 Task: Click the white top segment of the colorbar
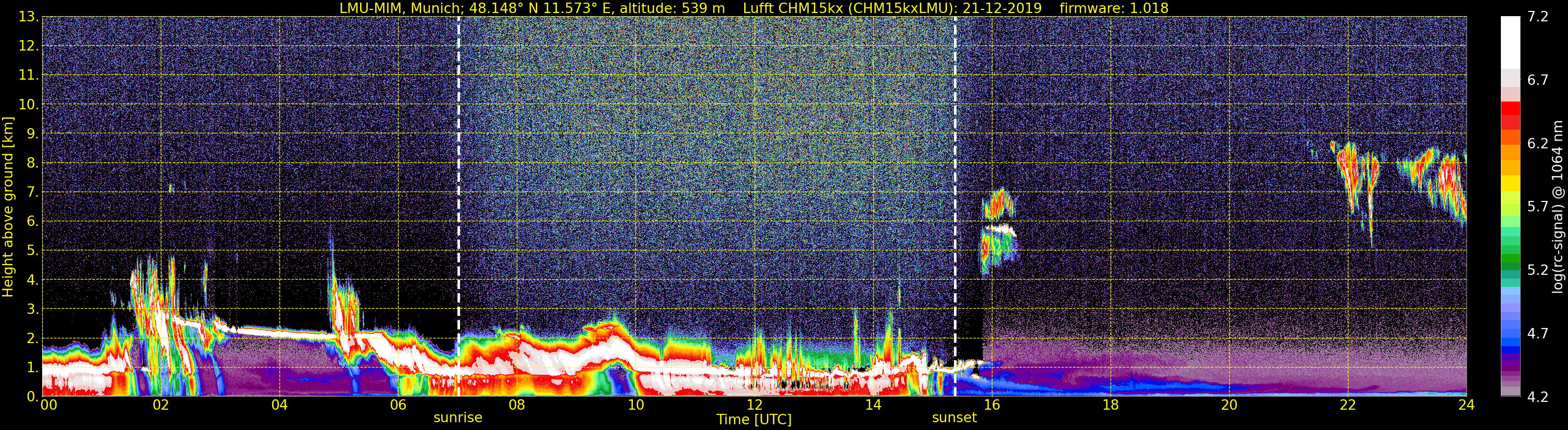pyautogui.click(x=1510, y=42)
